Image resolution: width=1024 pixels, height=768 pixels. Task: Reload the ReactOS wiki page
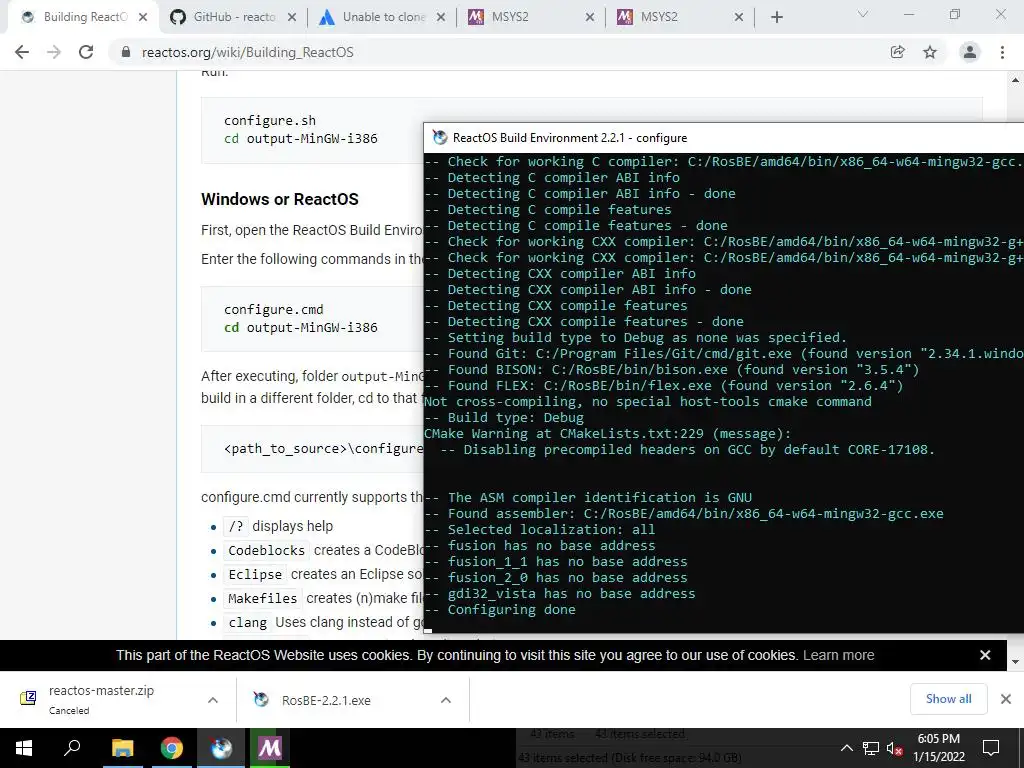pos(86,52)
